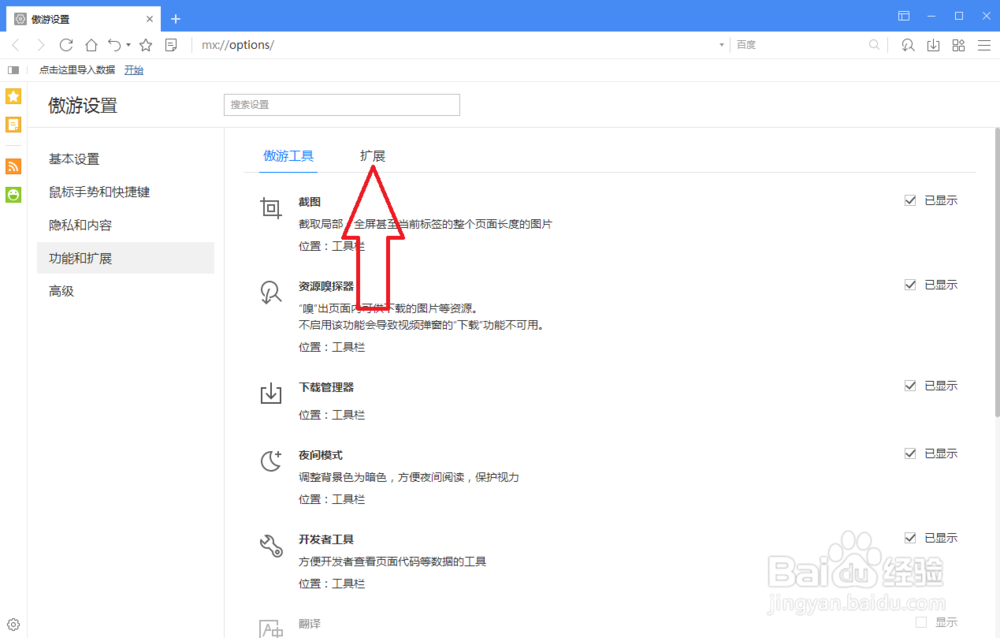Switch to the 傲游工具 tab
The height and width of the screenshot is (638, 1000).
click(288, 156)
